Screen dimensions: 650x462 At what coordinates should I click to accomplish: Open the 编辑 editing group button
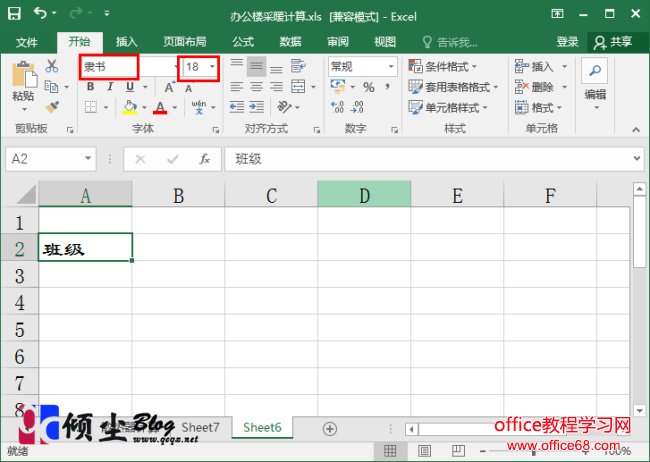coord(595,83)
